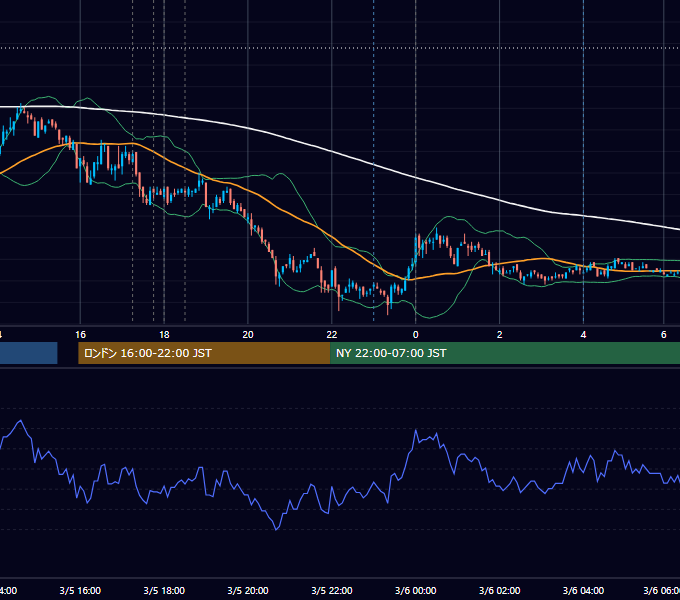
Task: Click the '18' hour label on the upper axis
Action: [x=164, y=335]
